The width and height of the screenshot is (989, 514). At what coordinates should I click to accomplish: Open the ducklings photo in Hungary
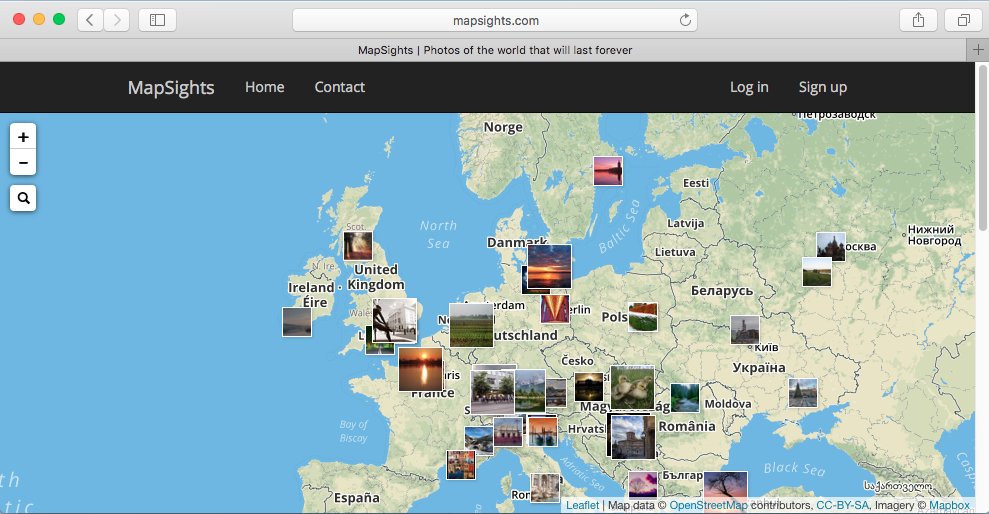[x=632, y=388]
